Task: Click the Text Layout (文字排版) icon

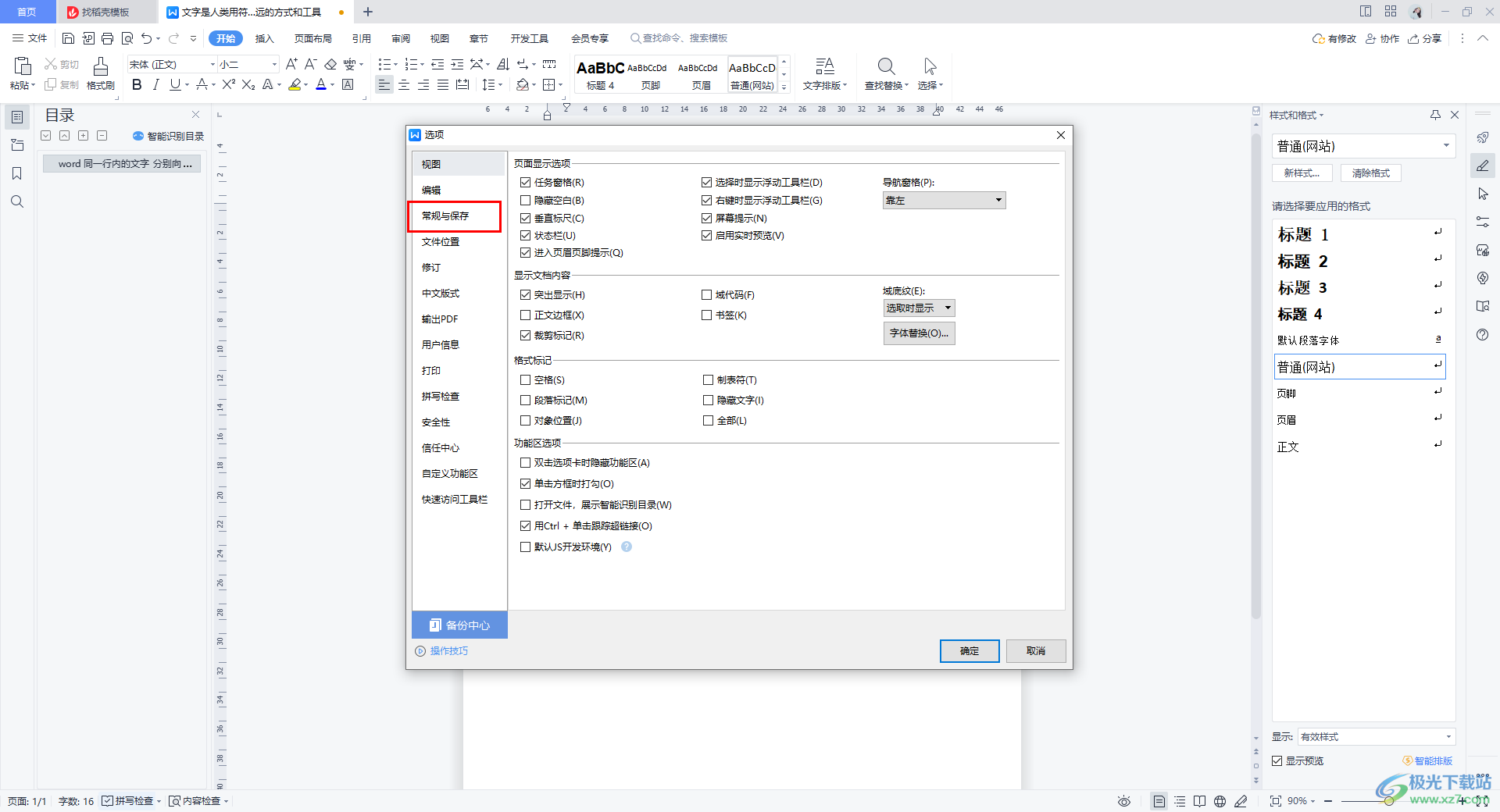Action: [x=825, y=66]
